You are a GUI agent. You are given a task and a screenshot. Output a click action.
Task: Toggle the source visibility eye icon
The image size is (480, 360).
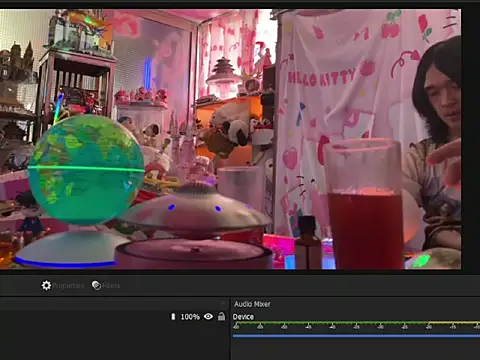pos(208,316)
